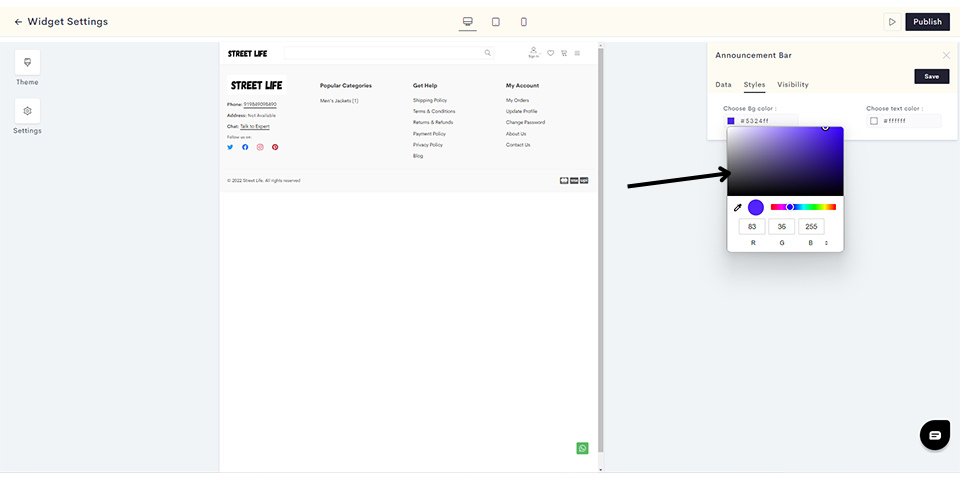Image resolution: width=960 pixels, height=480 pixels.
Task: Click the search magnifier in store header
Action: click(488, 53)
